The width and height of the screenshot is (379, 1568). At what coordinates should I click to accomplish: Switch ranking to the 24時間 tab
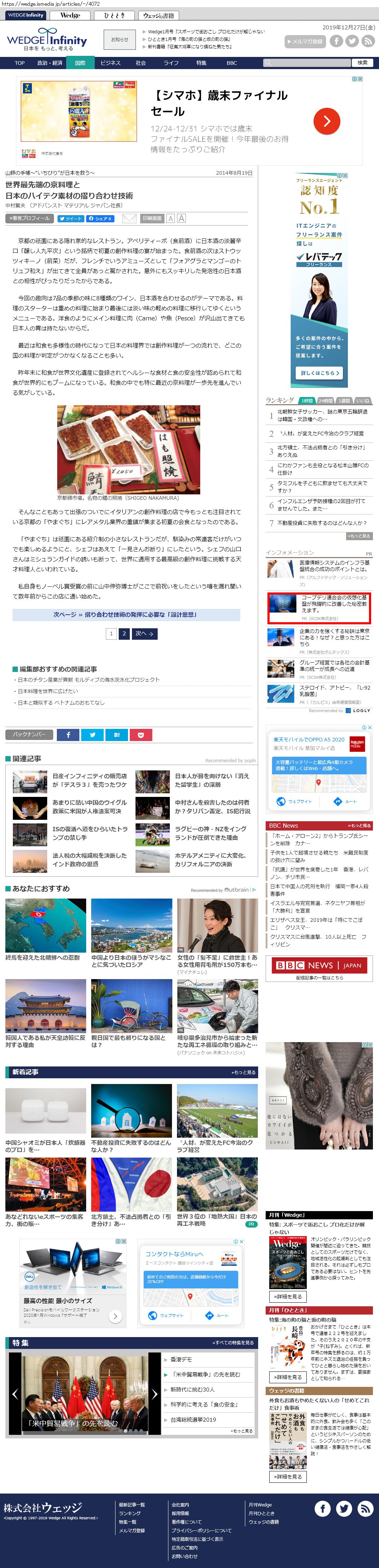pyautogui.click(x=325, y=401)
